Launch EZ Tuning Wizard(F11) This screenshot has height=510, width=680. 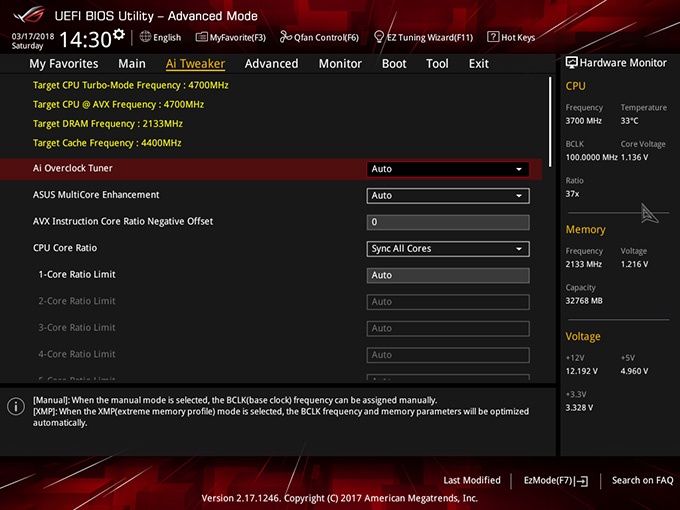(423, 37)
